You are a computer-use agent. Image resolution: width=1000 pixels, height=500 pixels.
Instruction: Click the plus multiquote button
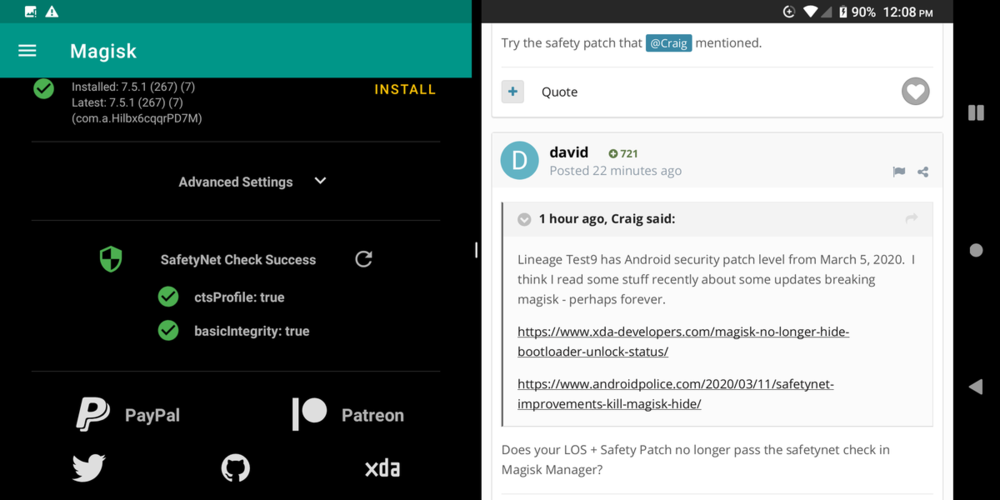coord(513,92)
